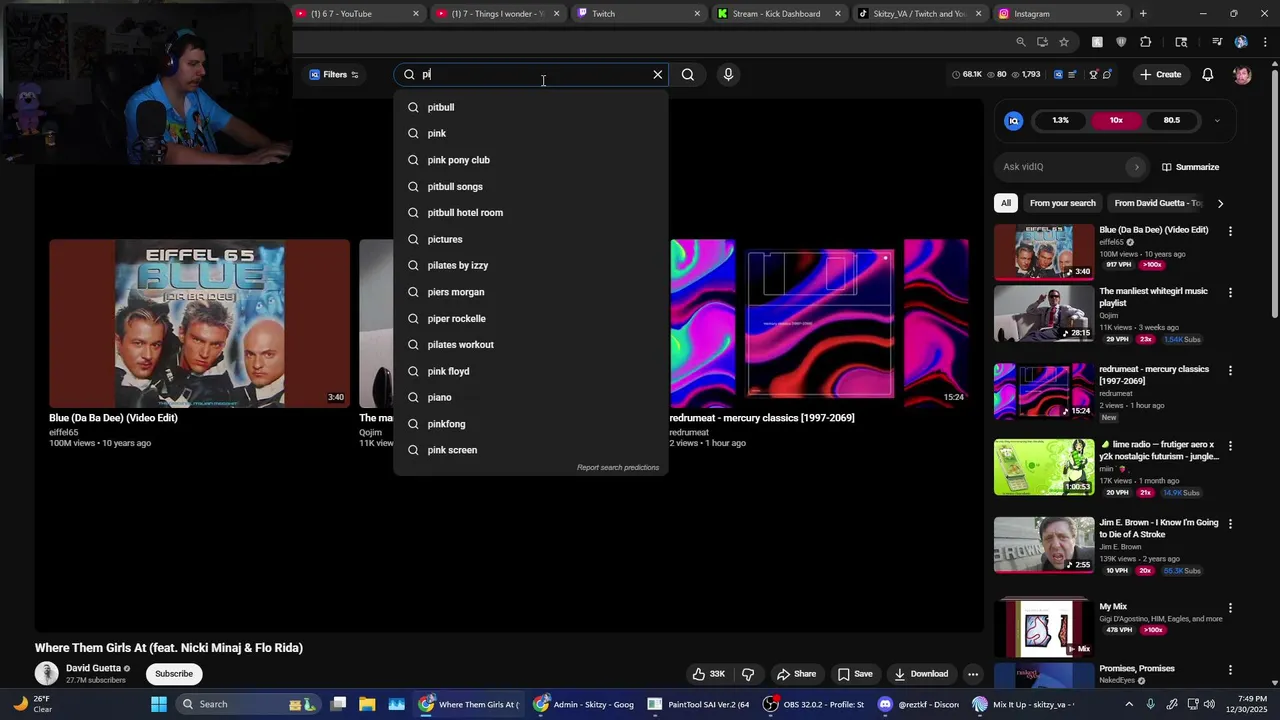Click the '10x' outlier score pill

pyautogui.click(x=1116, y=120)
